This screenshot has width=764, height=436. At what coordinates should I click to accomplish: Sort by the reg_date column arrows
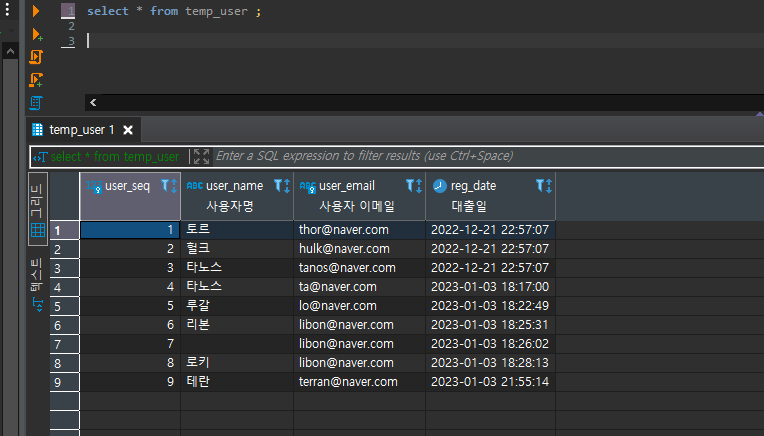point(549,186)
